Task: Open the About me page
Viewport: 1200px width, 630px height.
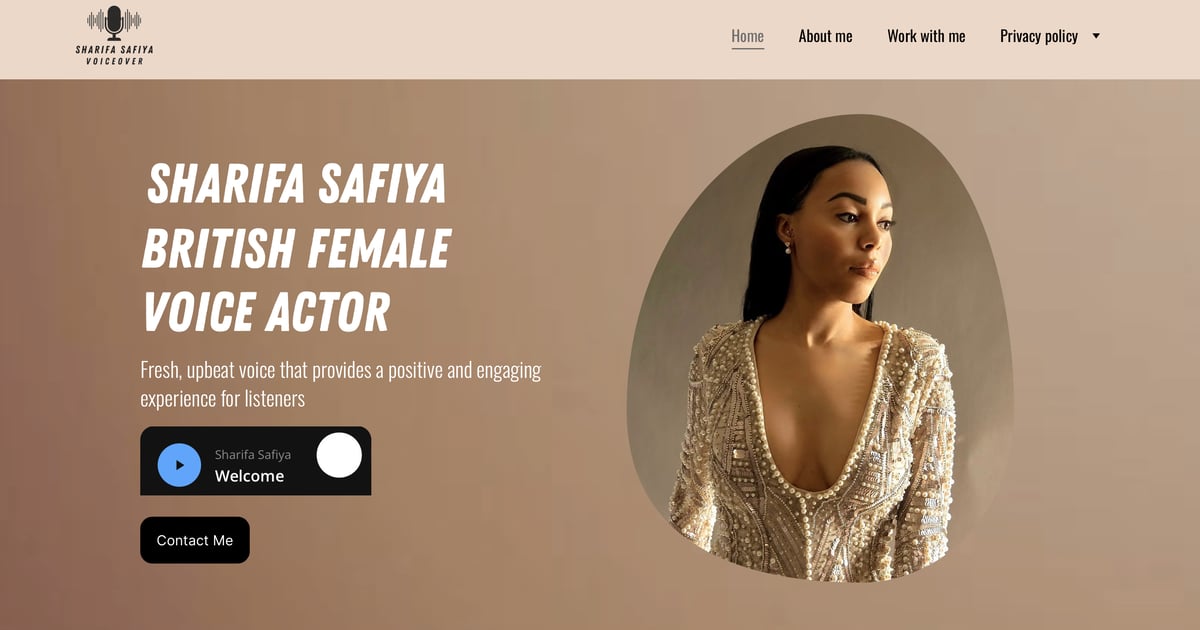Action: 825,36
